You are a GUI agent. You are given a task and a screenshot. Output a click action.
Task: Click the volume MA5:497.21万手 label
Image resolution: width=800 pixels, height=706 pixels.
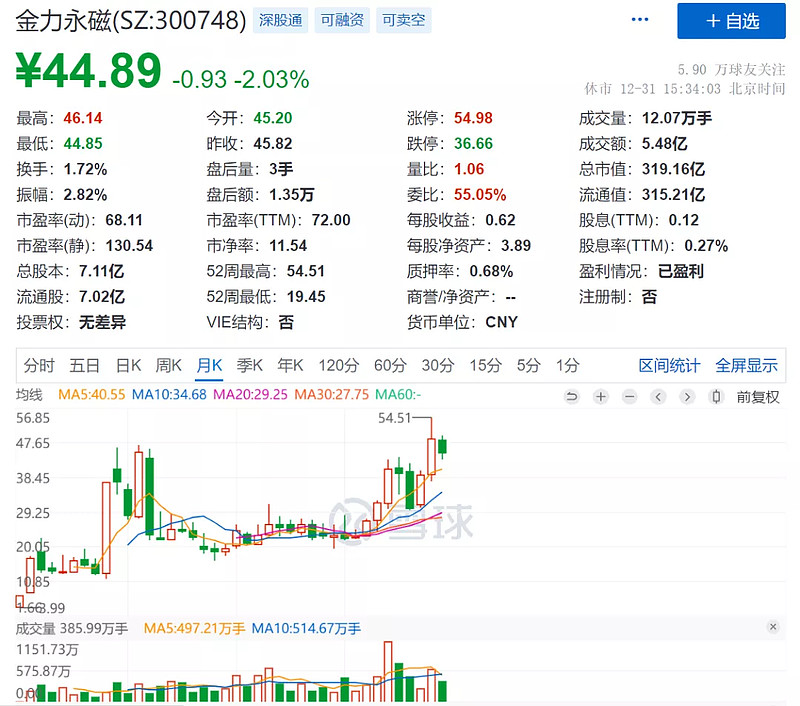pos(194,628)
